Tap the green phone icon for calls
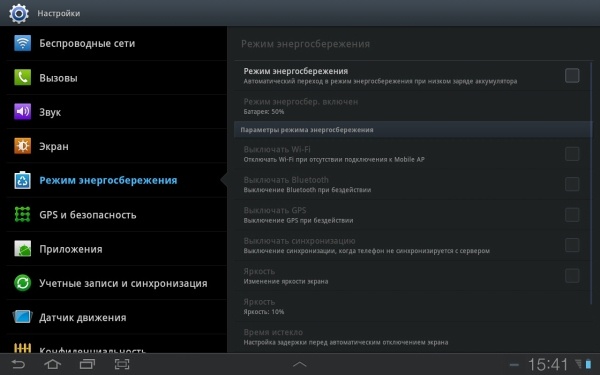This screenshot has width=600, height=375. click(23, 77)
